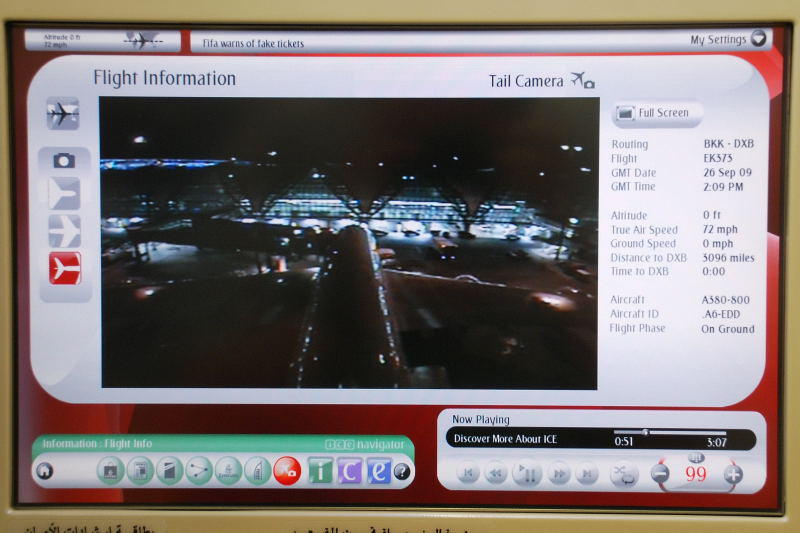
Task: Open the help question mark icon
Action: pyautogui.click(x=402, y=472)
